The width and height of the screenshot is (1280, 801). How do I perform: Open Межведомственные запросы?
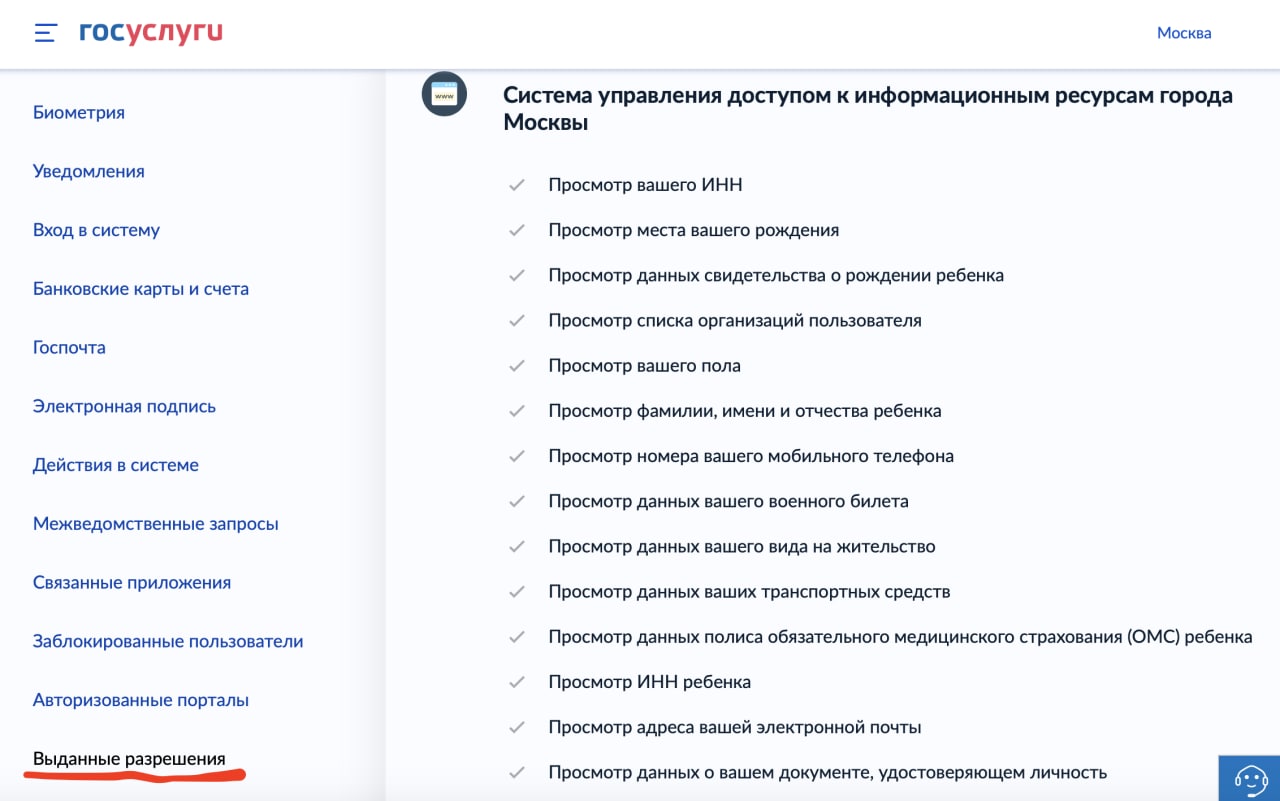coord(156,524)
